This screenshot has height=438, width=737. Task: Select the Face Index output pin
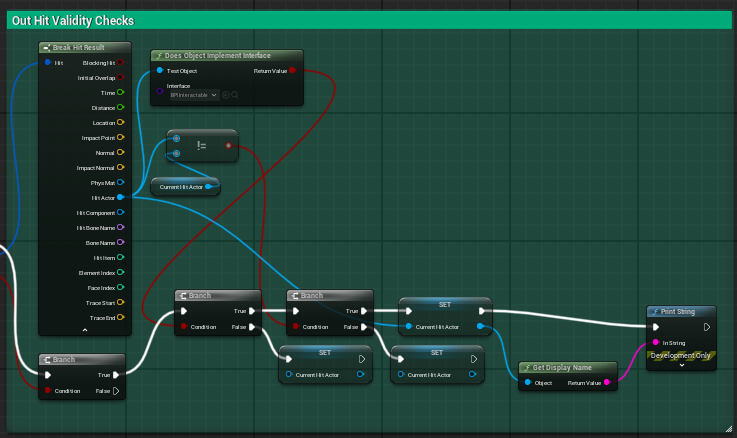click(121, 287)
